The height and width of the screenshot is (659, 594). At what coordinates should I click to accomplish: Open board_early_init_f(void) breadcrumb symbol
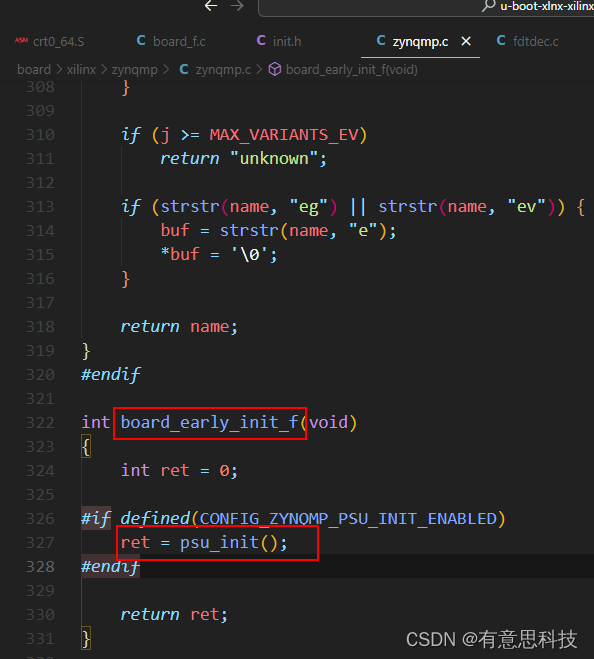pyautogui.click(x=351, y=70)
